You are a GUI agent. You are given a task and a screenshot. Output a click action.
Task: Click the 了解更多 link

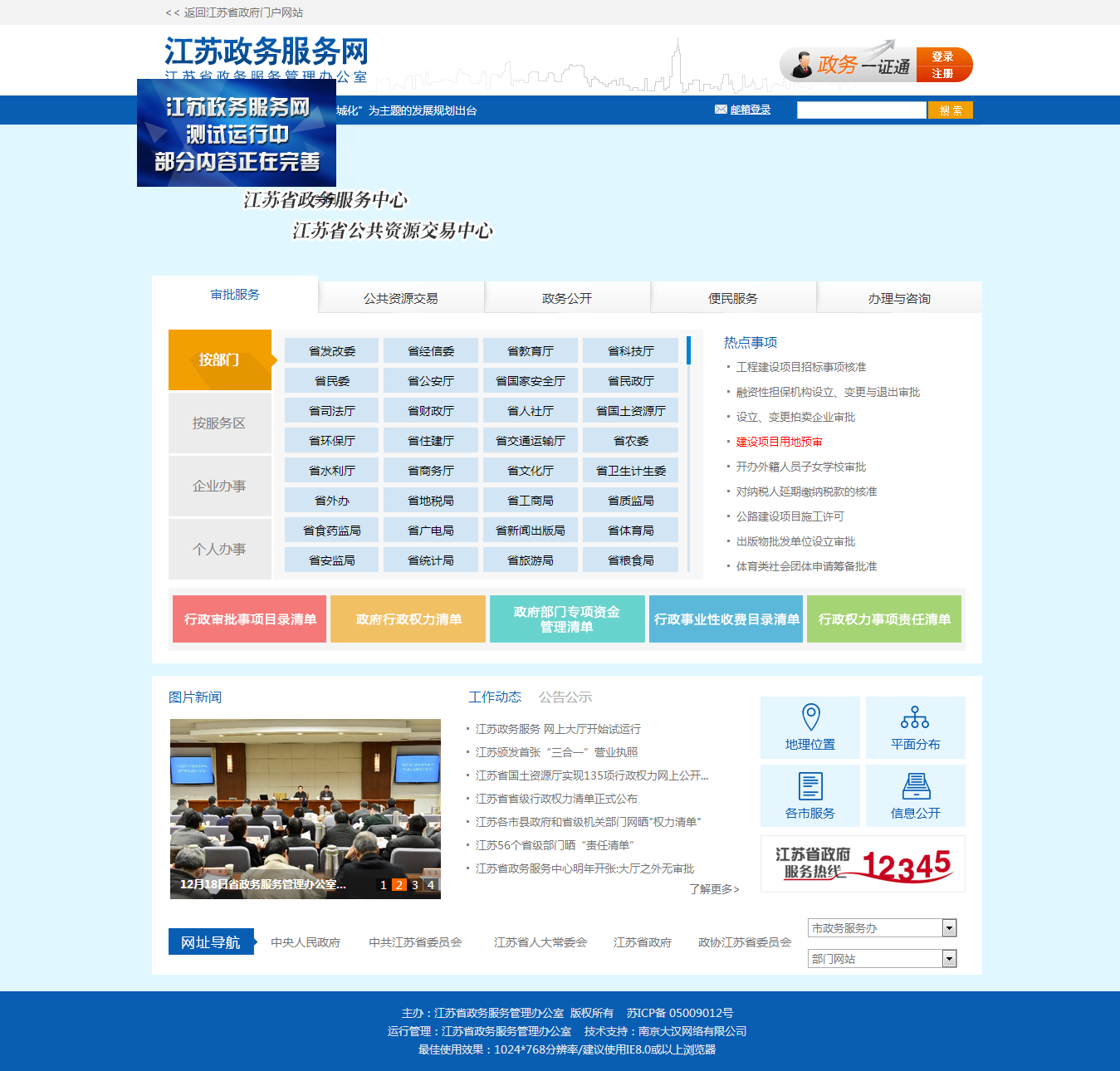click(x=713, y=889)
